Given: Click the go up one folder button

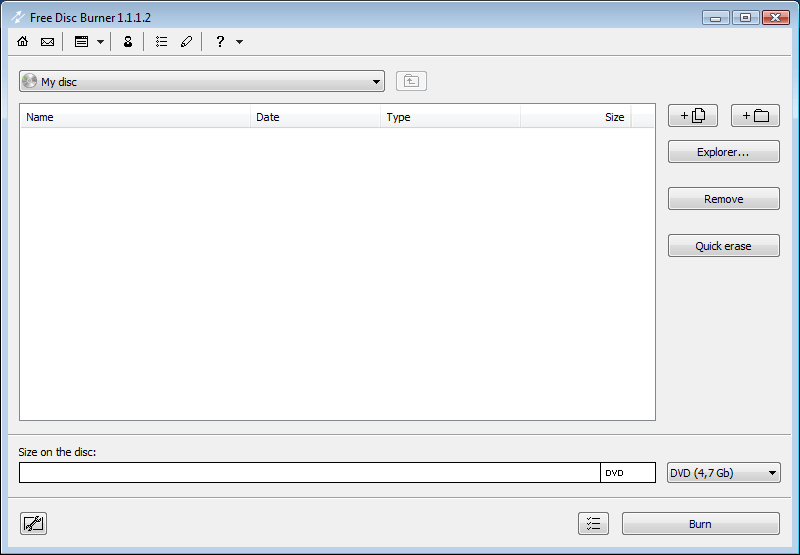Looking at the screenshot, I should (x=411, y=81).
